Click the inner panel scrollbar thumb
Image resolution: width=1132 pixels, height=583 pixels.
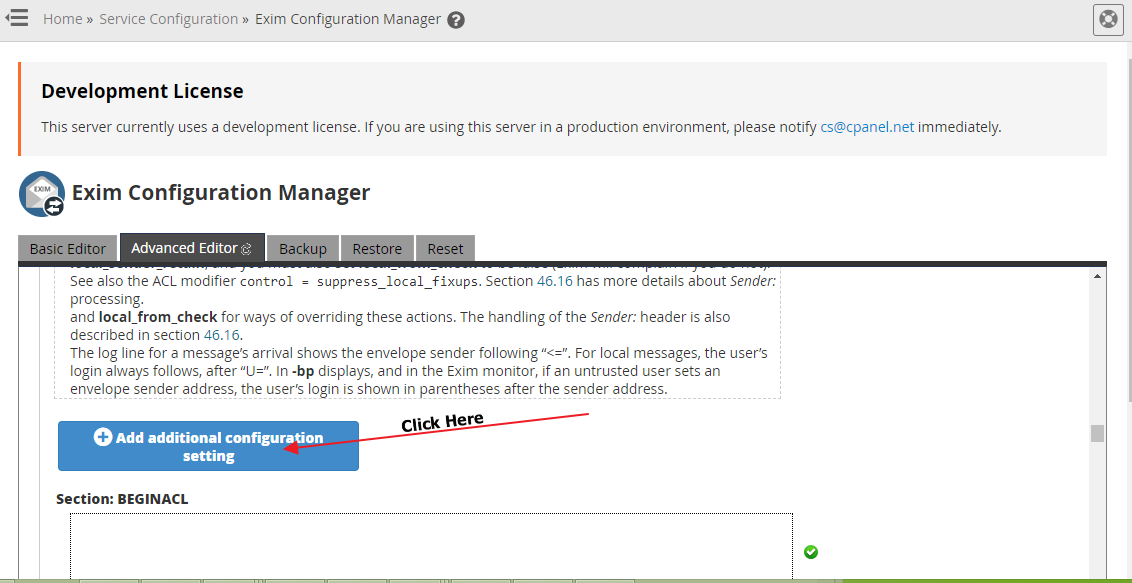click(x=1097, y=433)
